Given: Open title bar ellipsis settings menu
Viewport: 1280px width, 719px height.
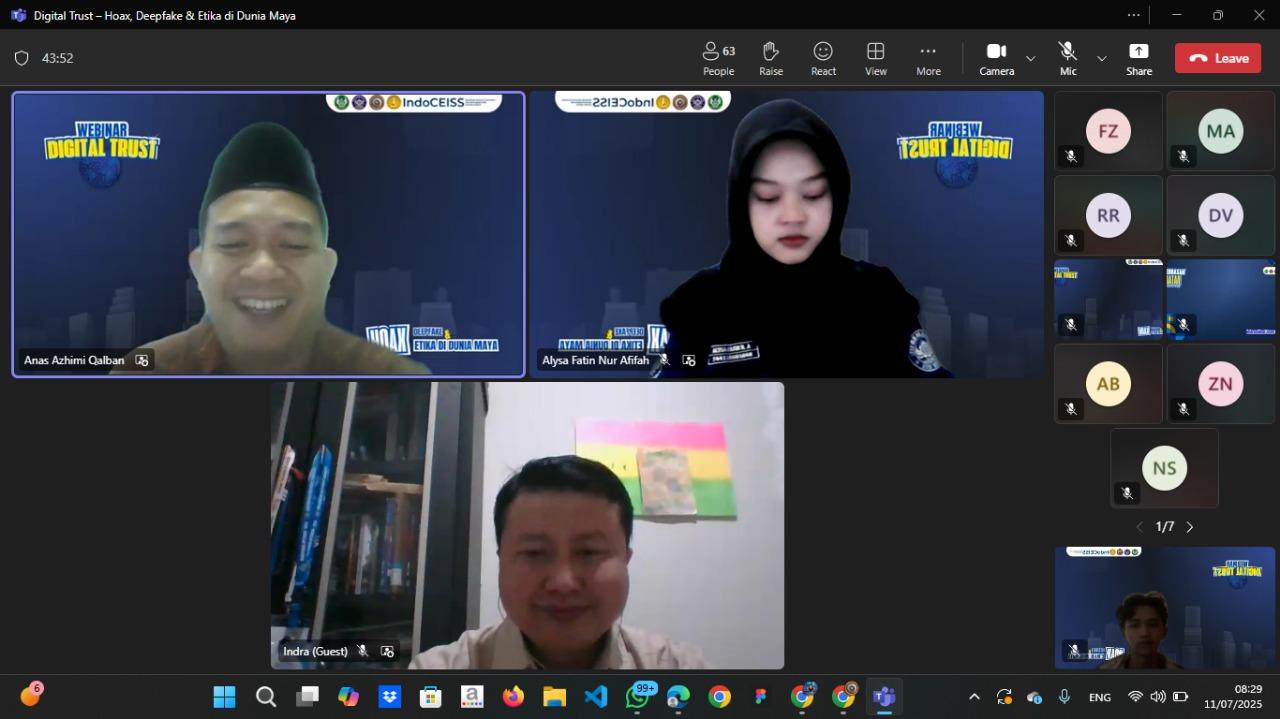Looking at the screenshot, I should 1133,15.
